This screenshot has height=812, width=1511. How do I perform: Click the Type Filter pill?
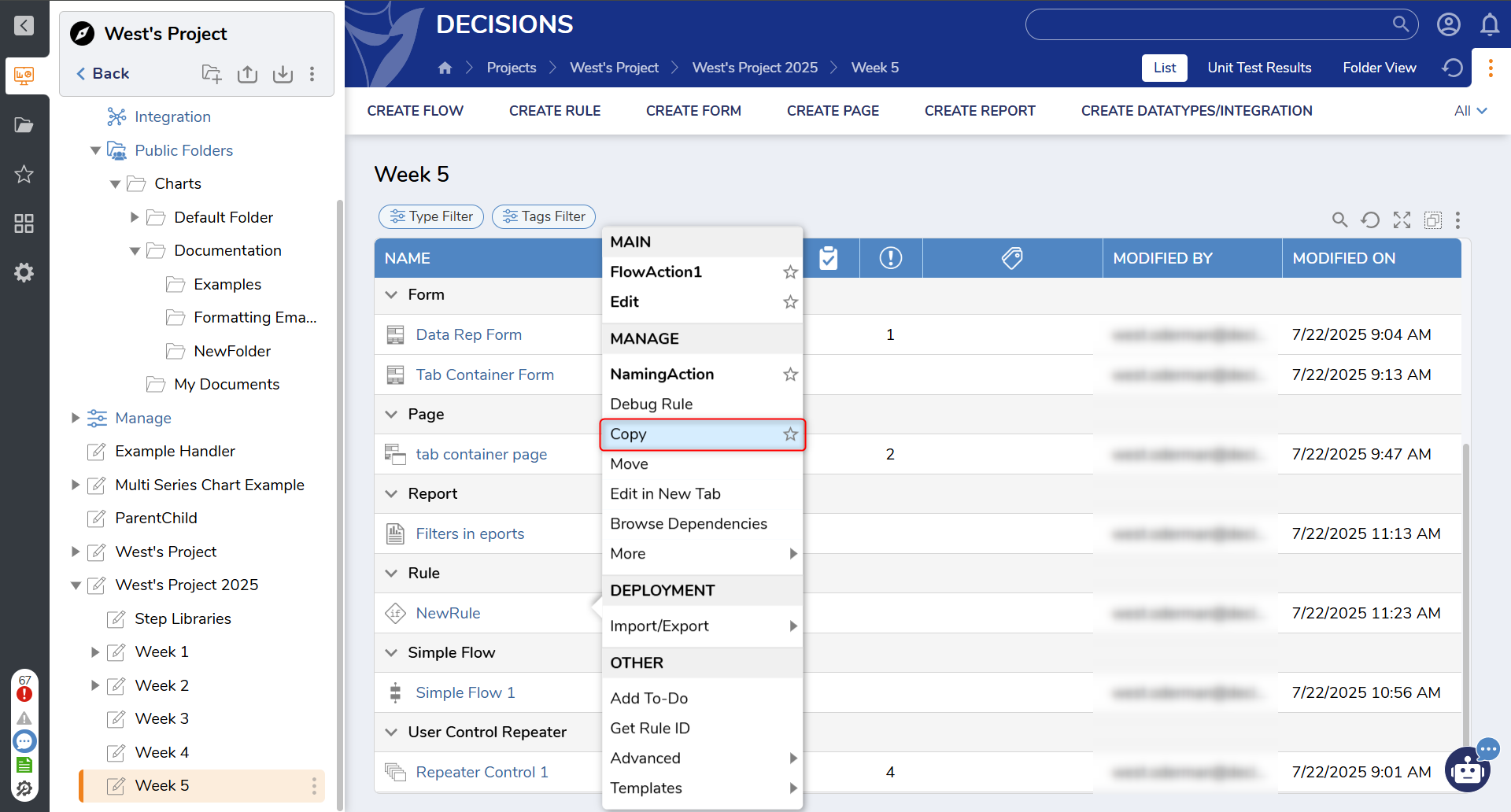431,216
